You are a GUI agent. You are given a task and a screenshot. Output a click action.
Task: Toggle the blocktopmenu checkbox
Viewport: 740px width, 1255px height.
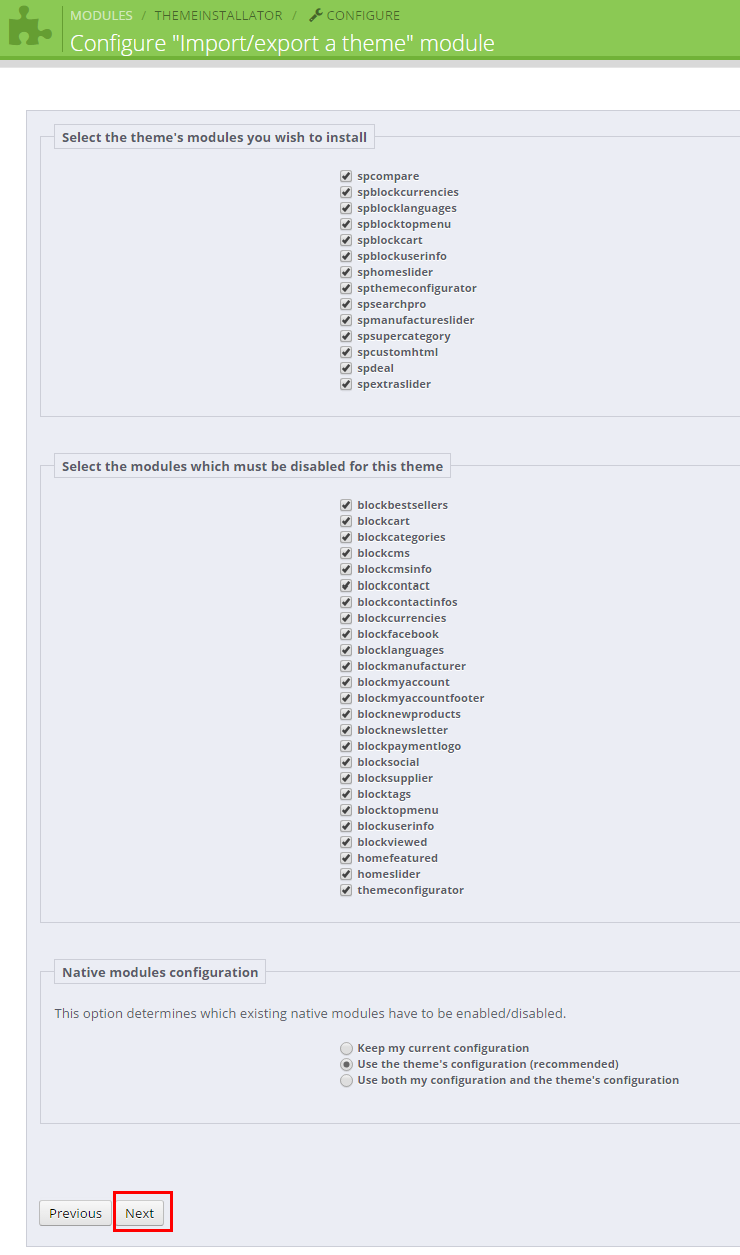[346, 810]
